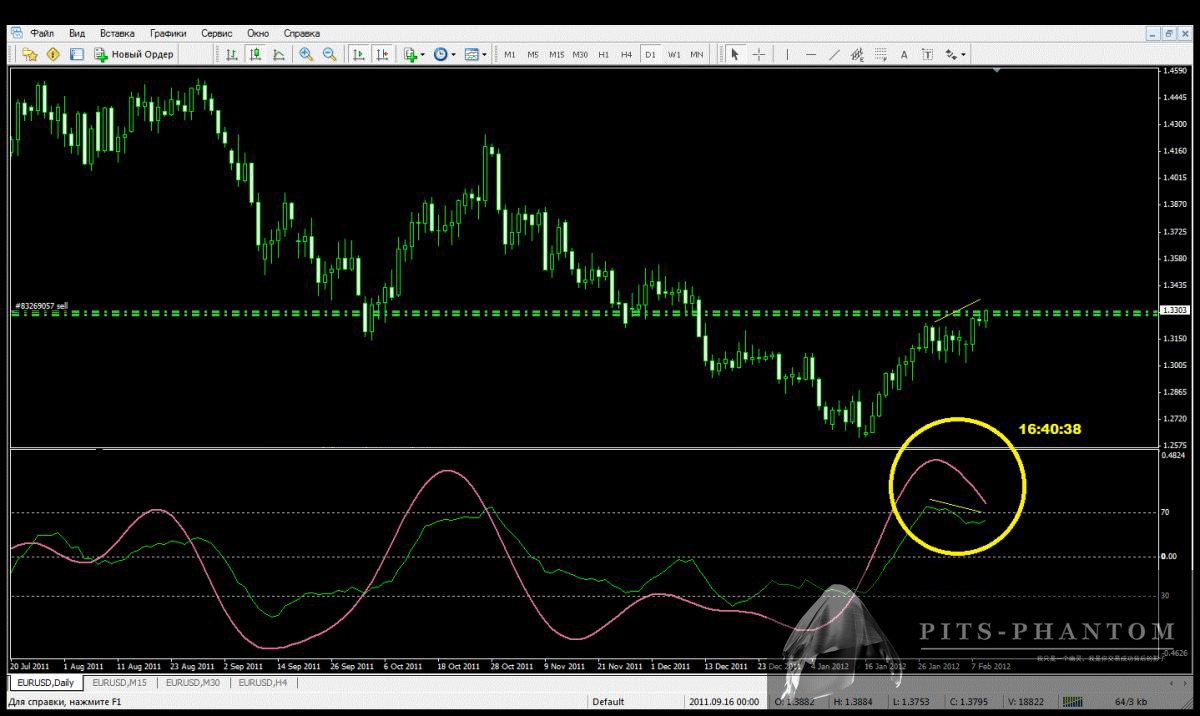Switch chart to candlestick style
The height and width of the screenshot is (716, 1200).
255,54
